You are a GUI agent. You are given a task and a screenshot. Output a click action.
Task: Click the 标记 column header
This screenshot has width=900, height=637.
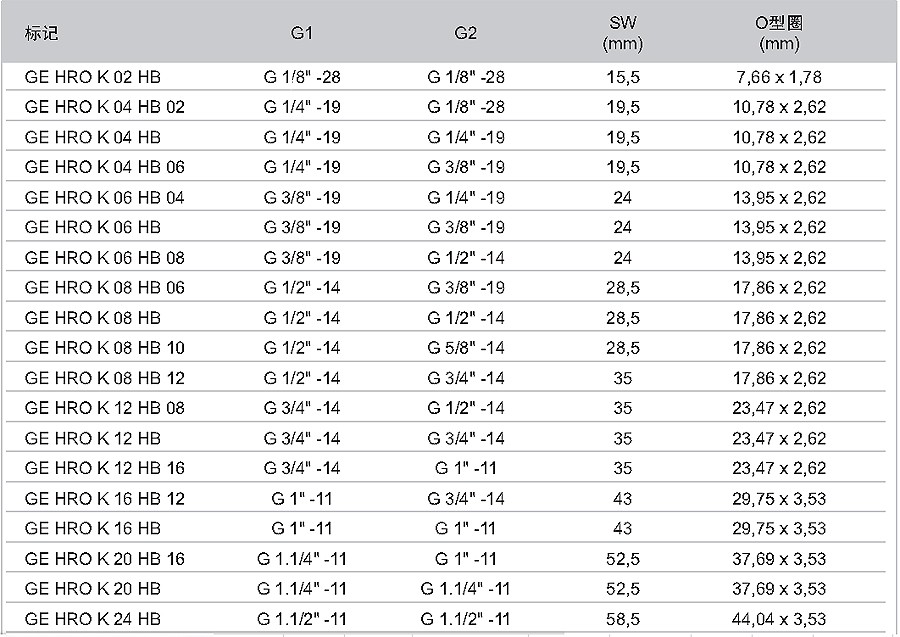(42, 33)
